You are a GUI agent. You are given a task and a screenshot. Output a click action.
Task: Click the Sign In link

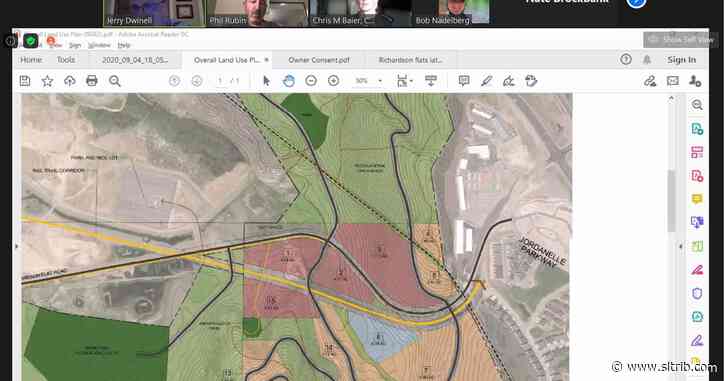tap(681, 60)
